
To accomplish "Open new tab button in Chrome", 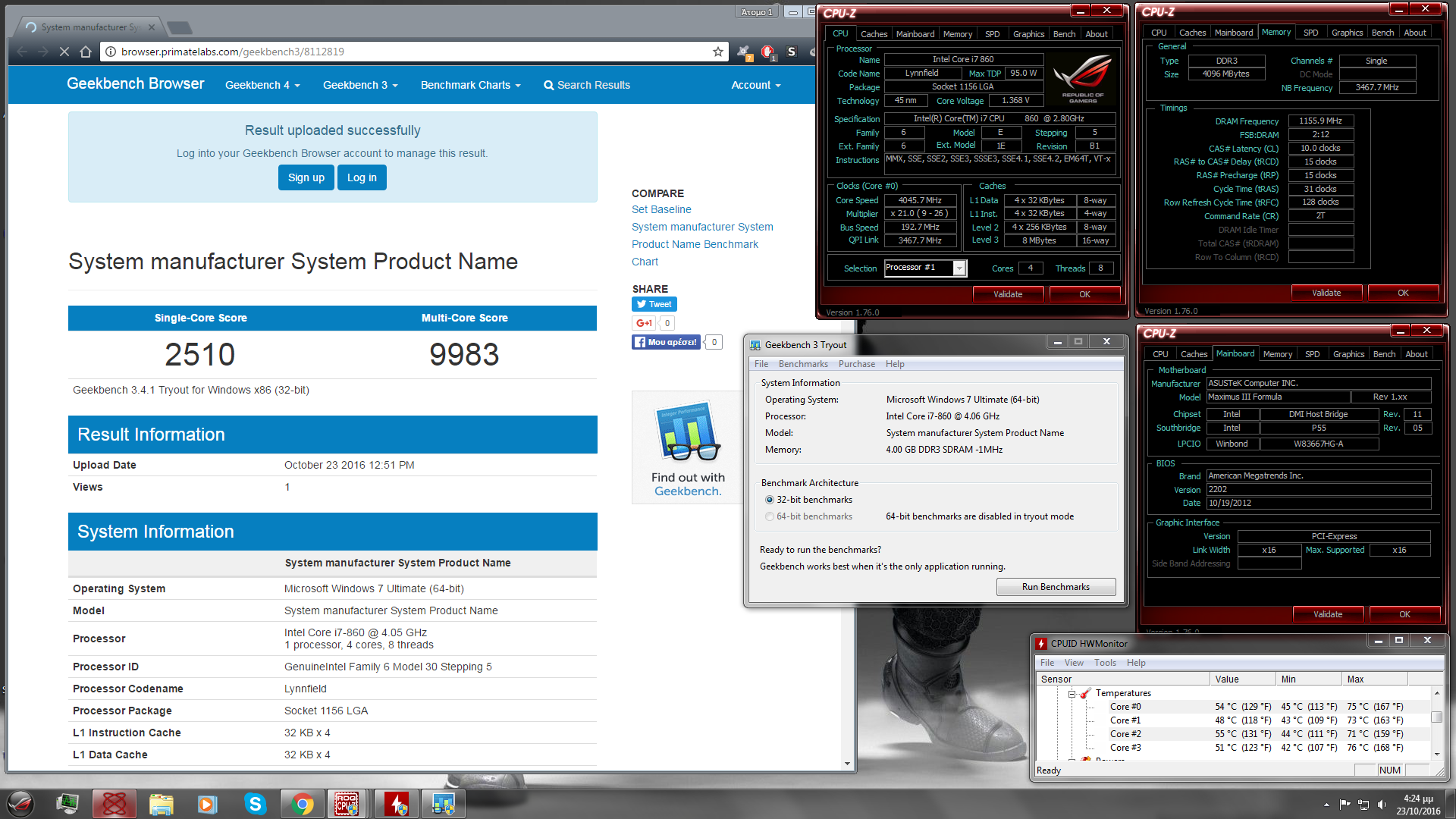I will click(x=180, y=28).
